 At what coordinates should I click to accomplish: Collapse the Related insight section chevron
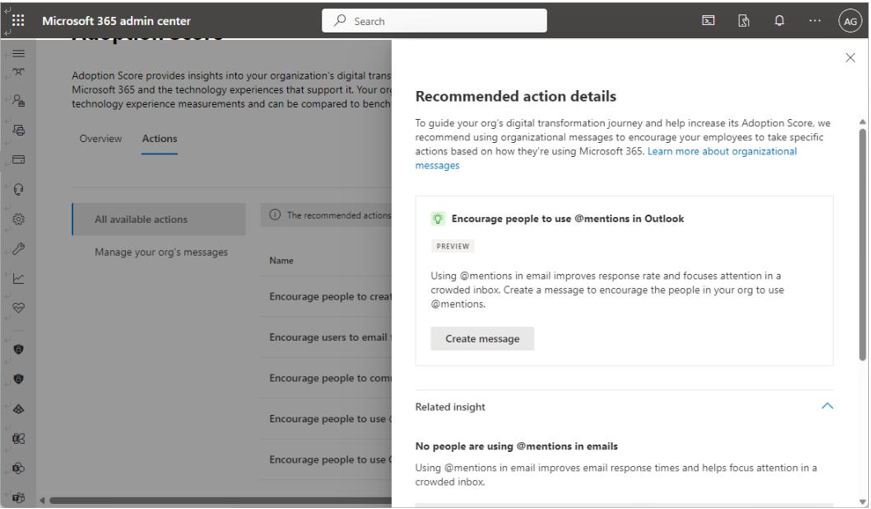tap(827, 406)
